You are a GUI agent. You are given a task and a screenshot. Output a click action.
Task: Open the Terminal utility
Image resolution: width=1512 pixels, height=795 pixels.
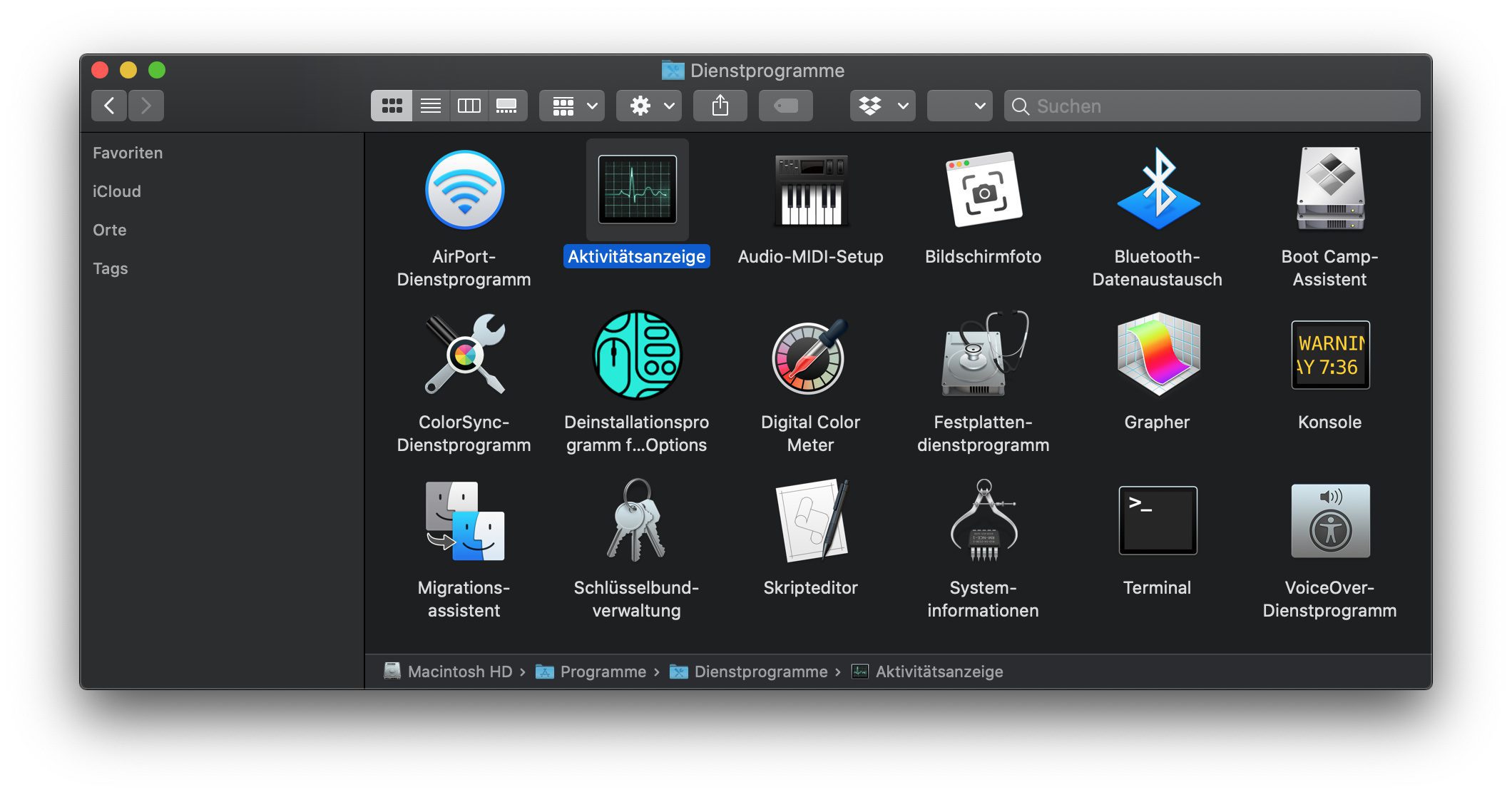1157,520
